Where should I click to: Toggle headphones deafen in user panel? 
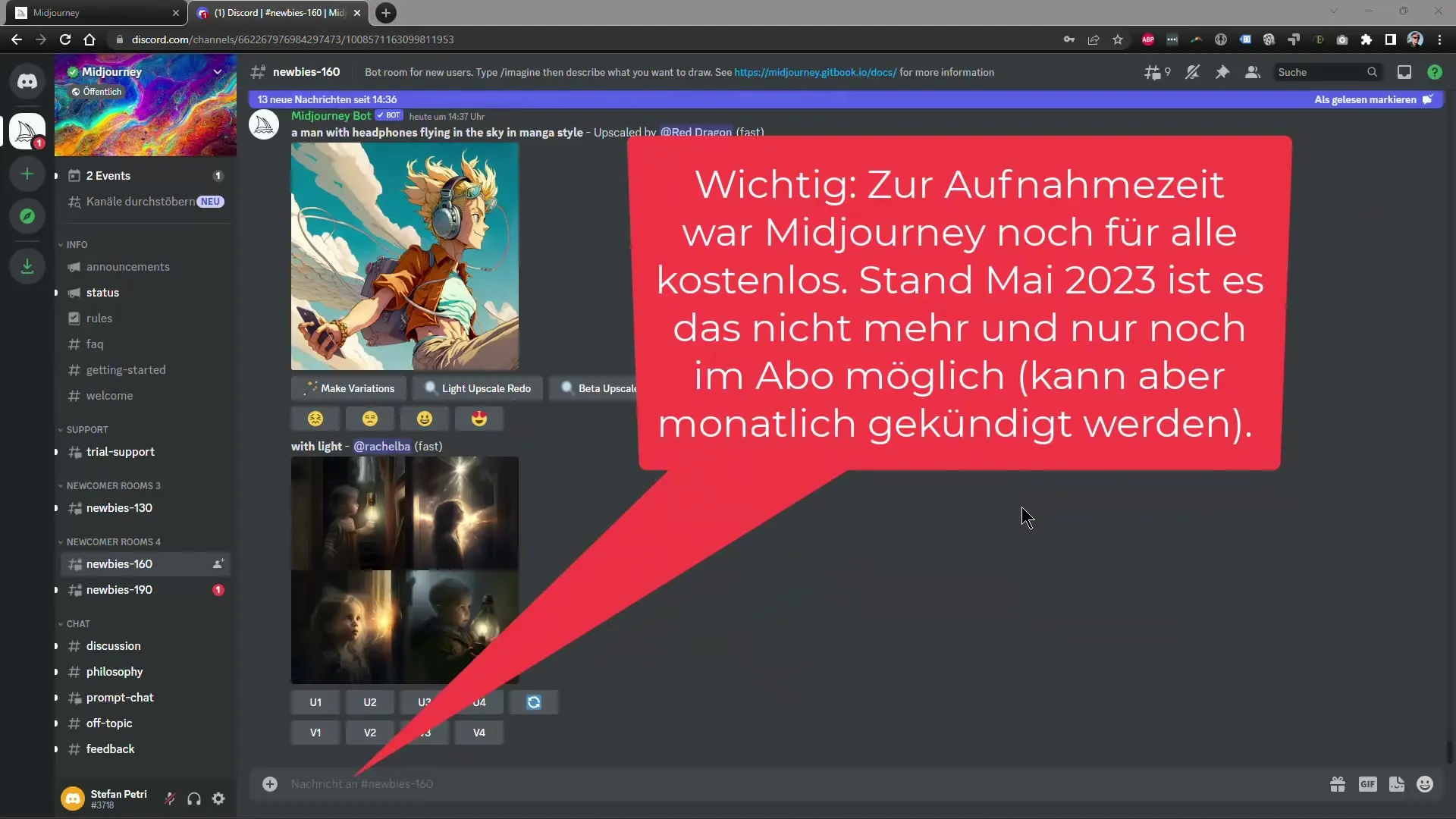pos(194,799)
